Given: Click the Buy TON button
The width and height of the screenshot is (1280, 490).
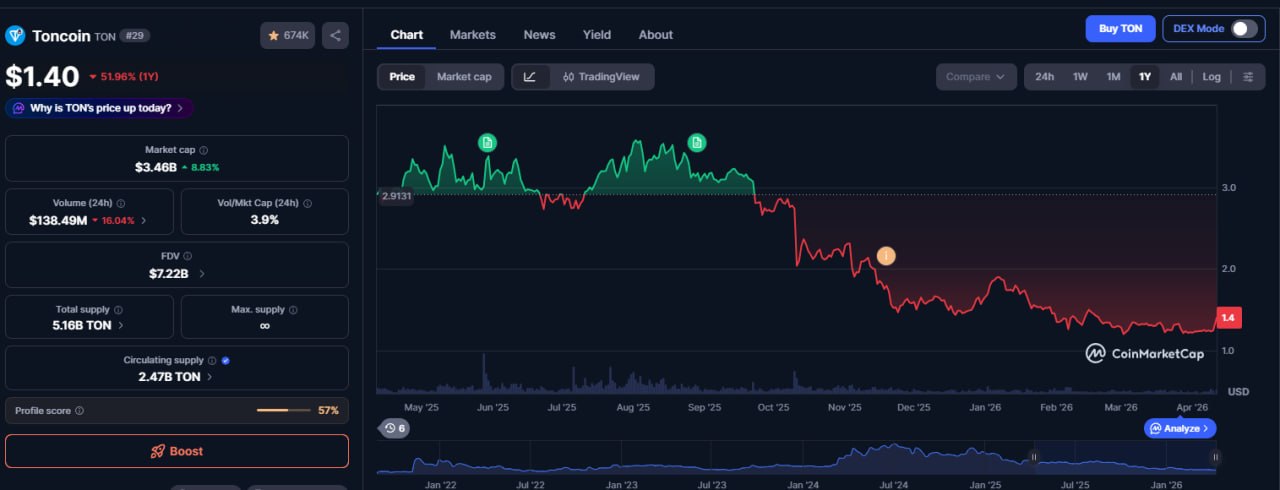Looking at the screenshot, I should pos(1120,29).
